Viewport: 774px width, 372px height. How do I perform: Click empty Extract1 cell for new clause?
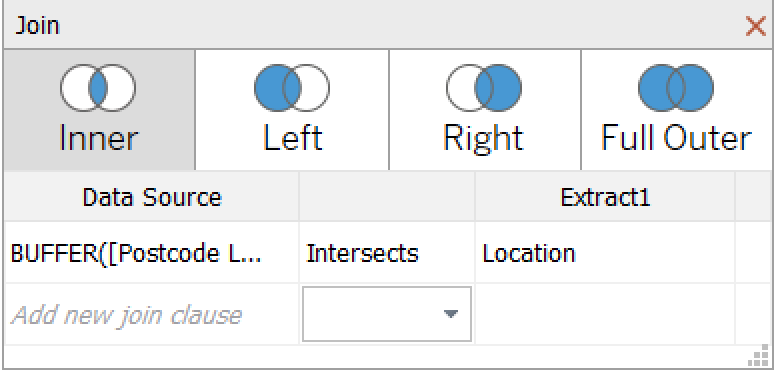tap(605, 314)
